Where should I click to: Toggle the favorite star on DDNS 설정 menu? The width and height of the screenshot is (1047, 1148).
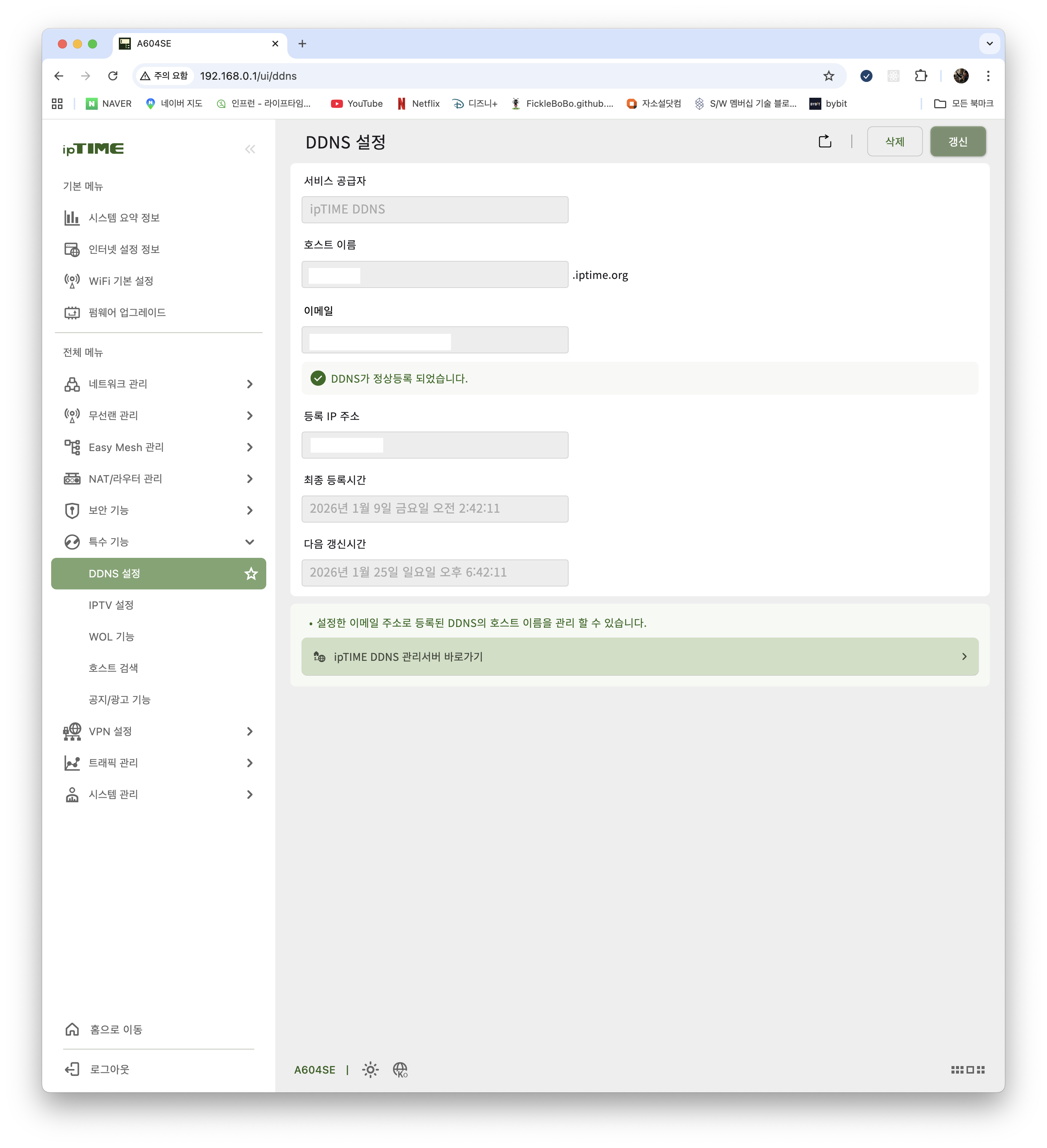coord(250,573)
